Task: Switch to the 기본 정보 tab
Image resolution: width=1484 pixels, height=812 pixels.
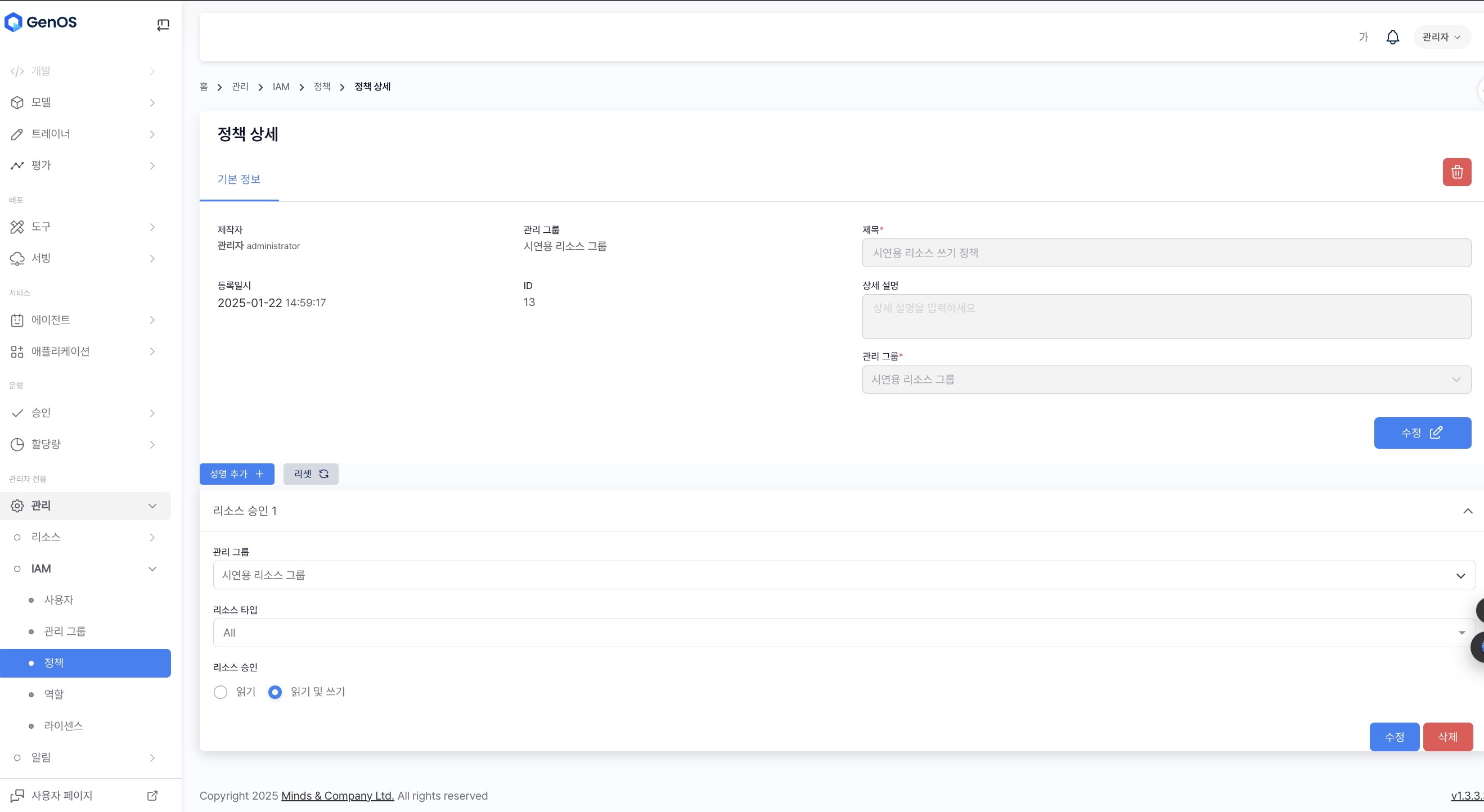Action: [x=239, y=179]
